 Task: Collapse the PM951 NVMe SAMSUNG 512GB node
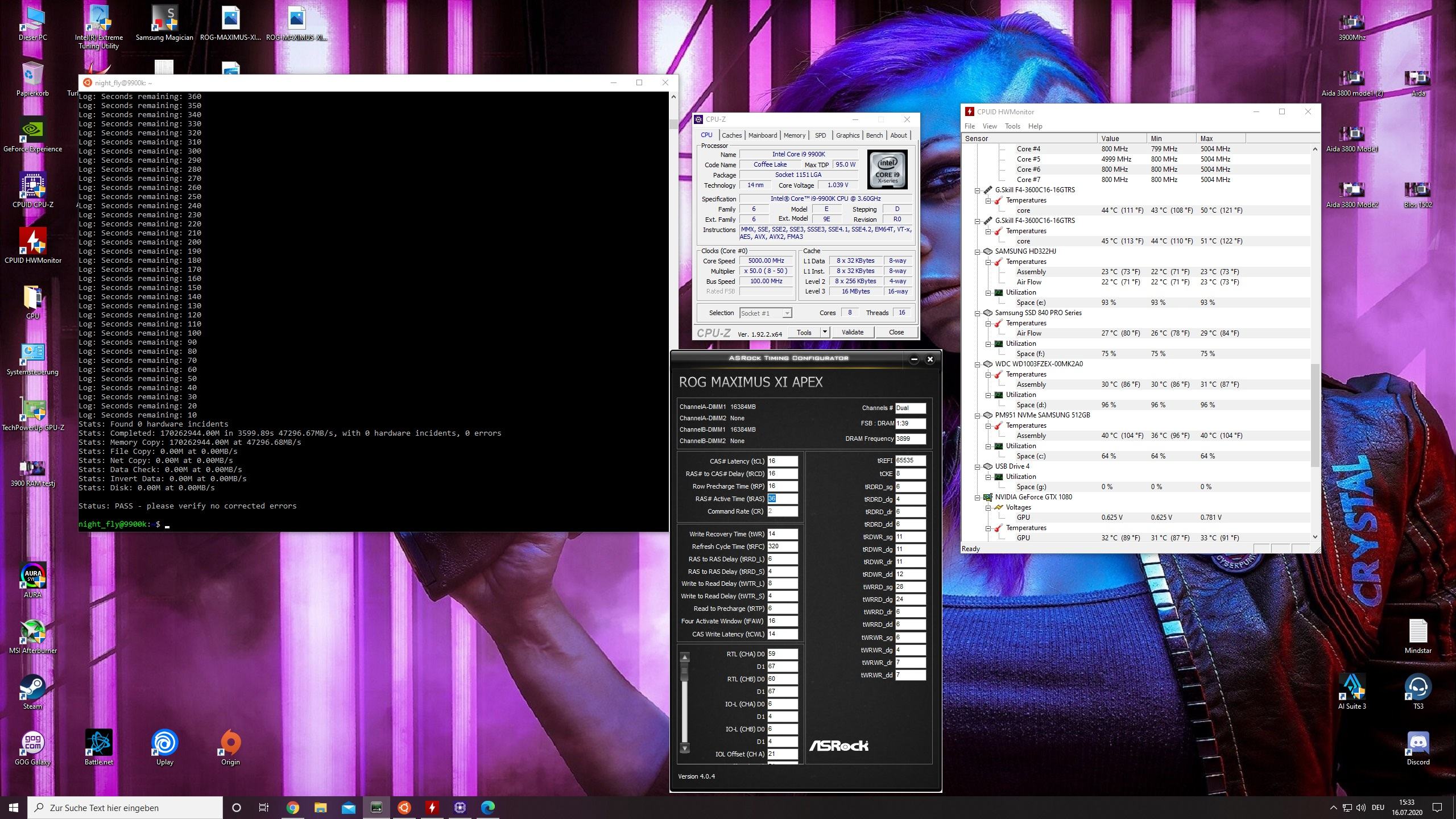point(977,415)
